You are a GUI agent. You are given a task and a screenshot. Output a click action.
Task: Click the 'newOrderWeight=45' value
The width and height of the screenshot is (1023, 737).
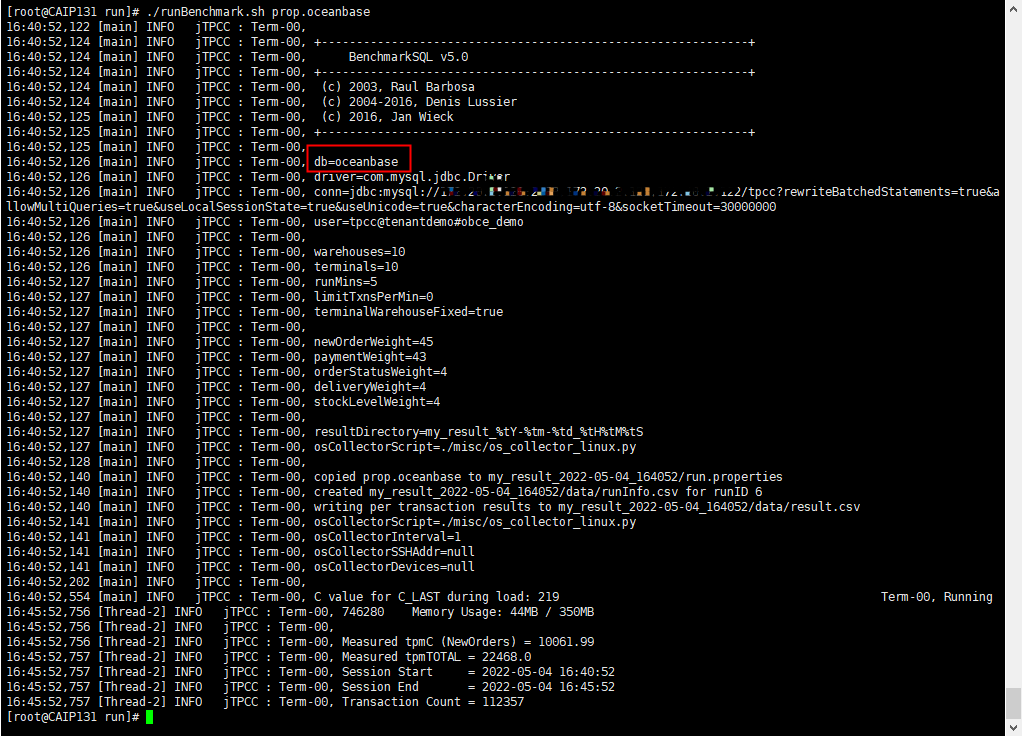point(374,342)
